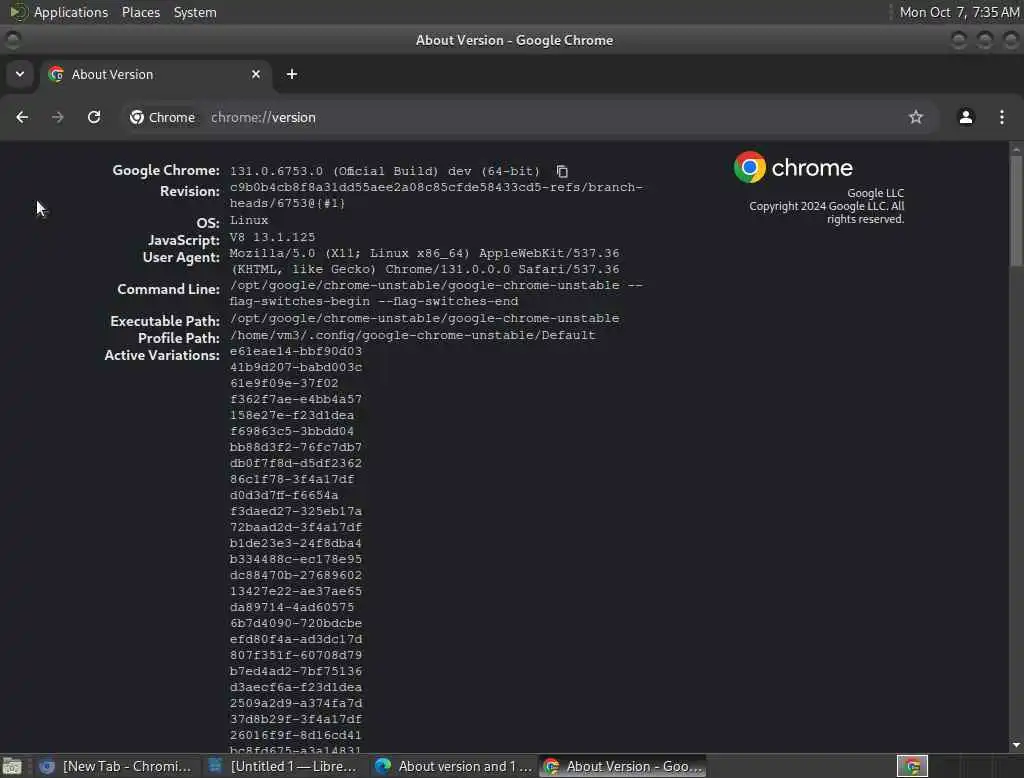This screenshot has width=1024, height=778.
Task: Click variation 61e9f09e-37f02
Action: (x=284, y=383)
